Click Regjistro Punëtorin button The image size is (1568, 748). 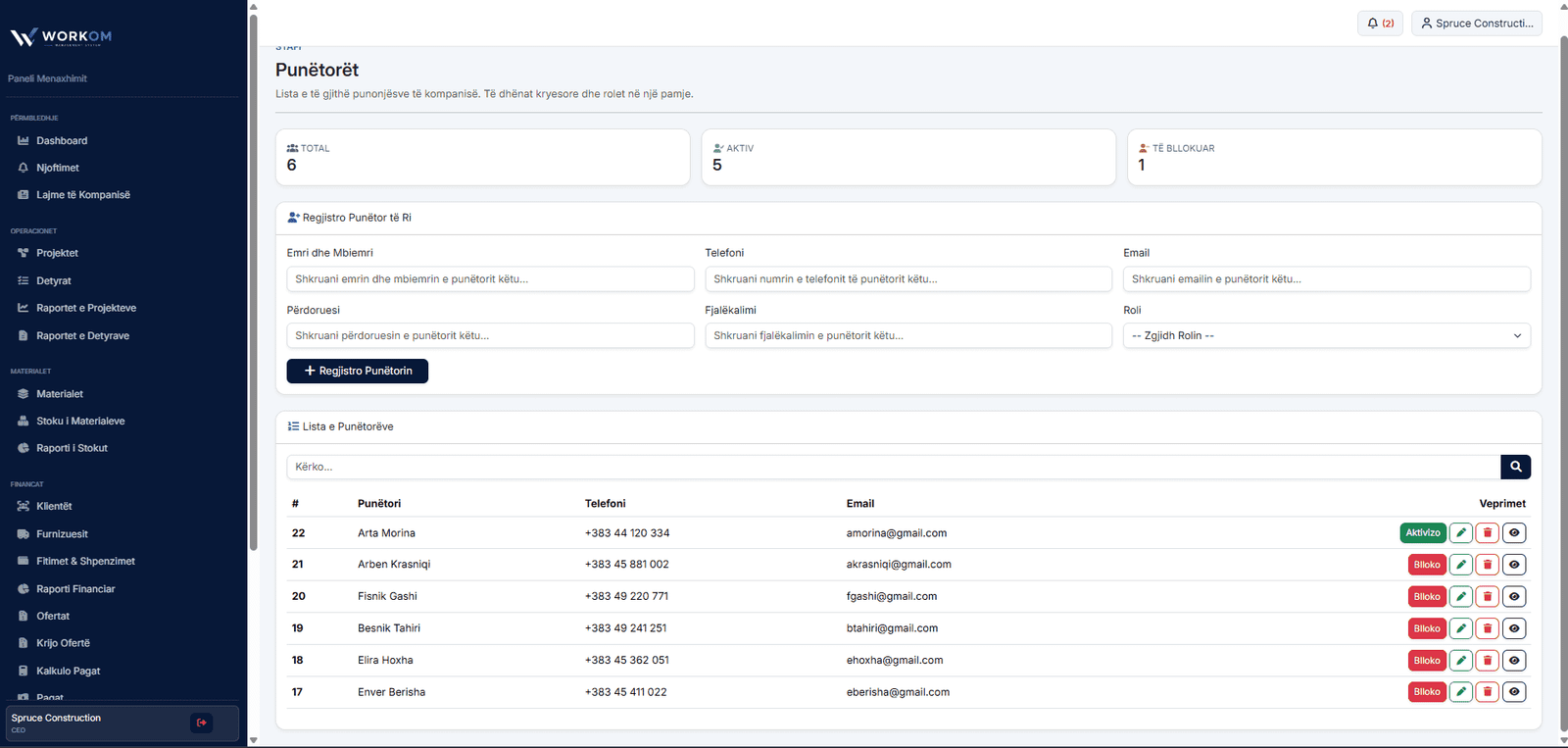pyautogui.click(x=358, y=371)
